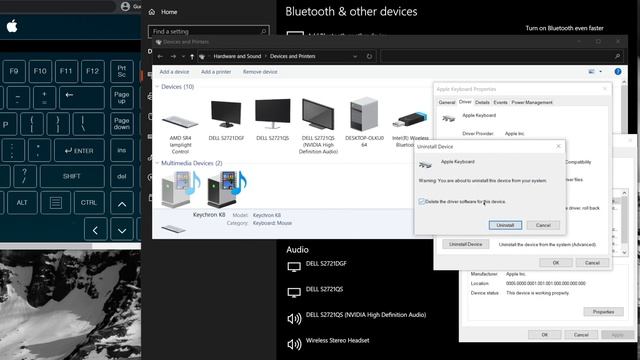Tap the ENTER key on virtual keyboard
The height and width of the screenshot is (360, 640).
(80, 151)
